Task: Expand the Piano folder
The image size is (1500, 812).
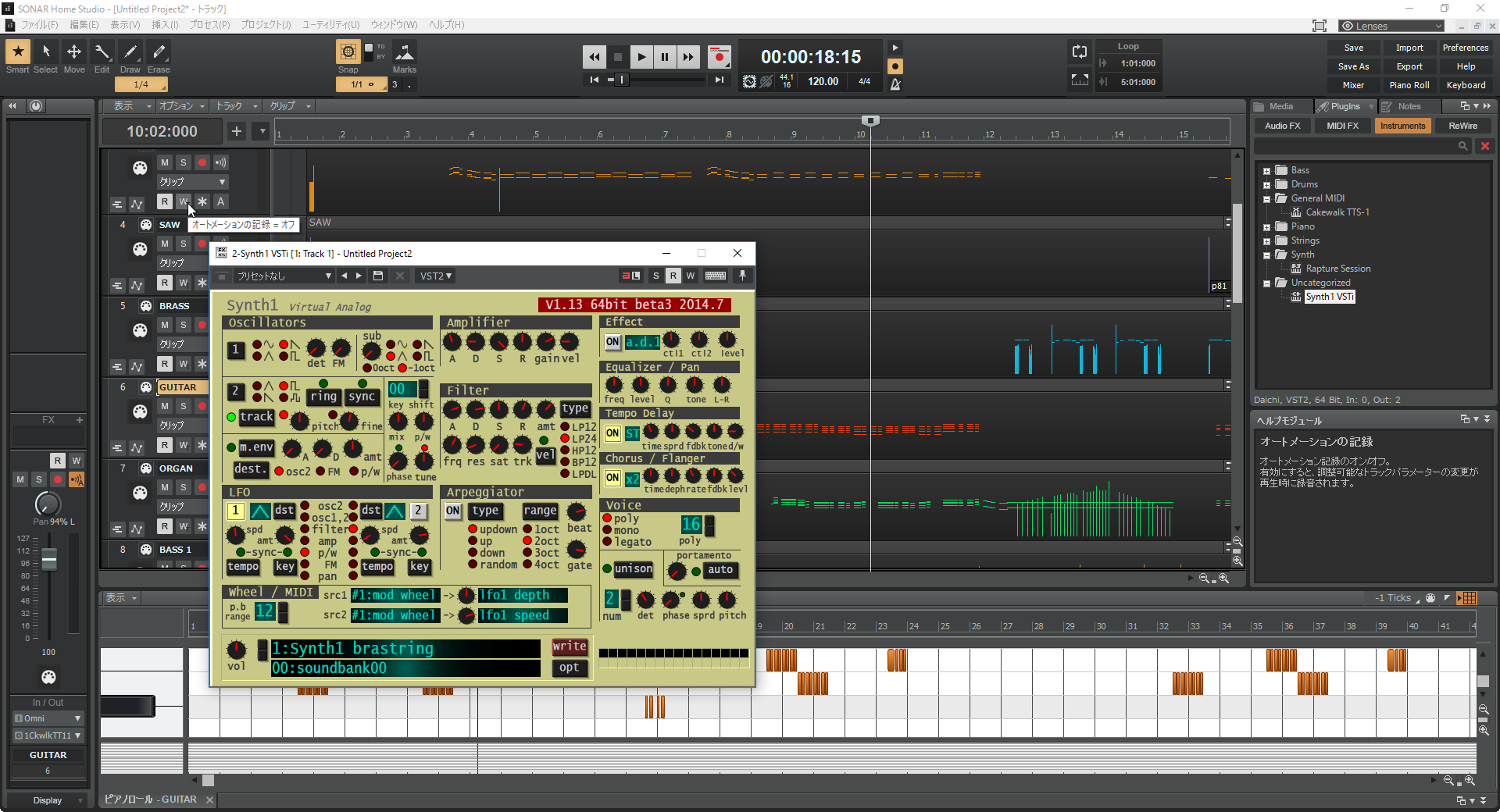Action: point(1266,227)
